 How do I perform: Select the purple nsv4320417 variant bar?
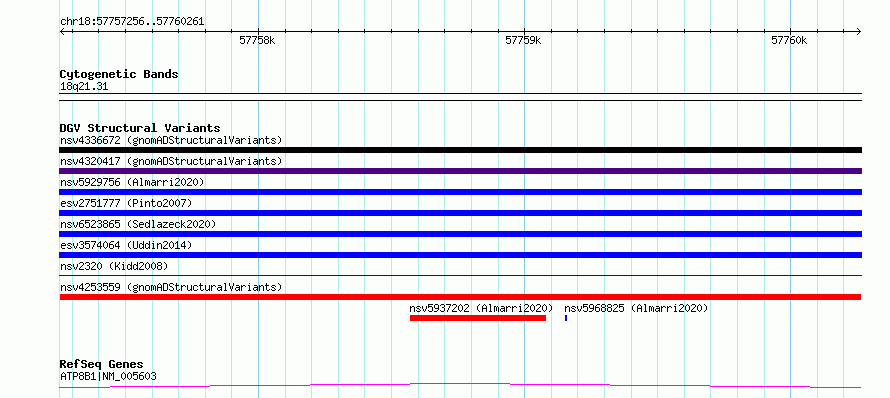(460, 171)
